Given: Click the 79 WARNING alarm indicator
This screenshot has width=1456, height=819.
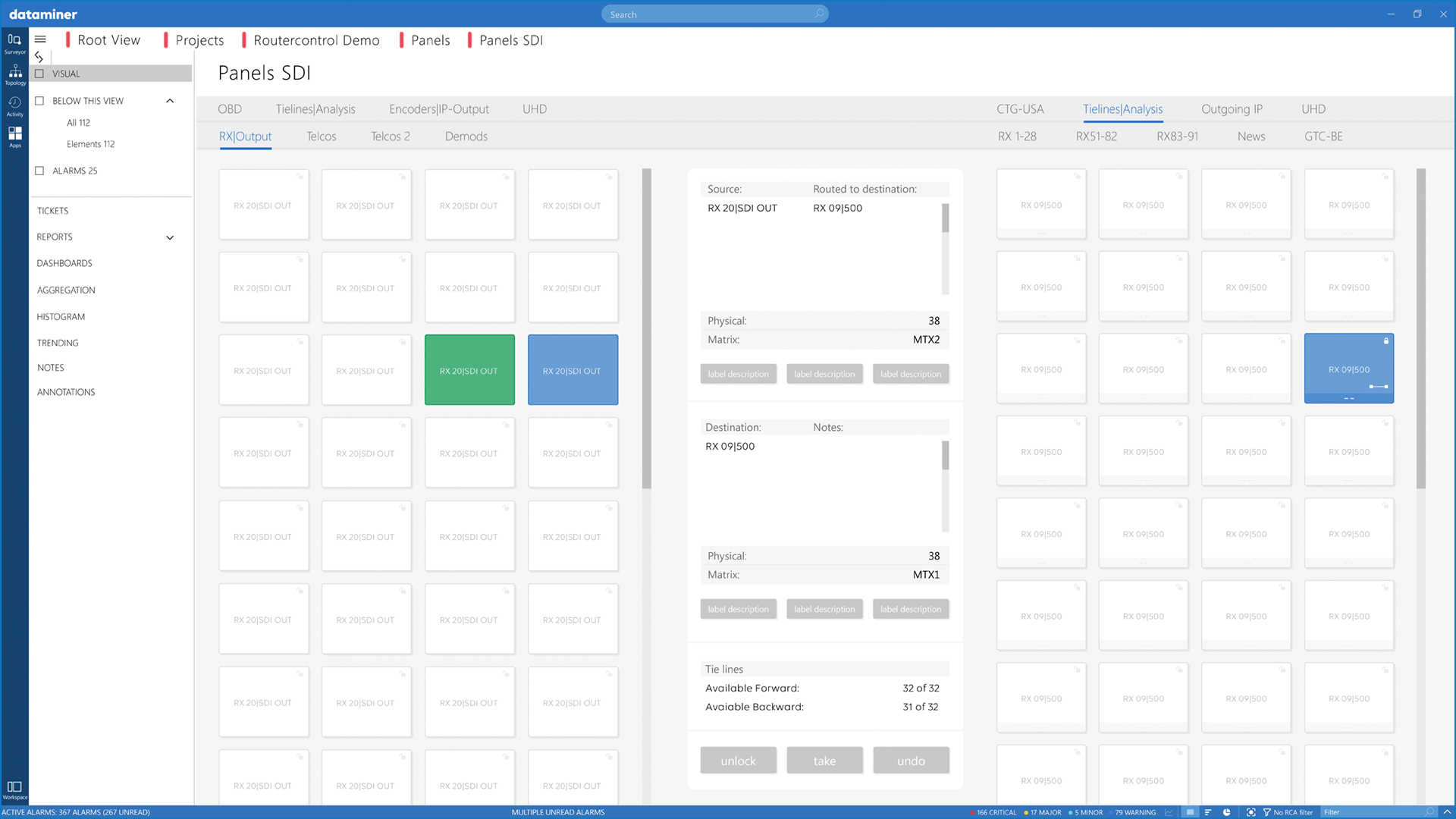Looking at the screenshot, I should tap(1132, 812).
